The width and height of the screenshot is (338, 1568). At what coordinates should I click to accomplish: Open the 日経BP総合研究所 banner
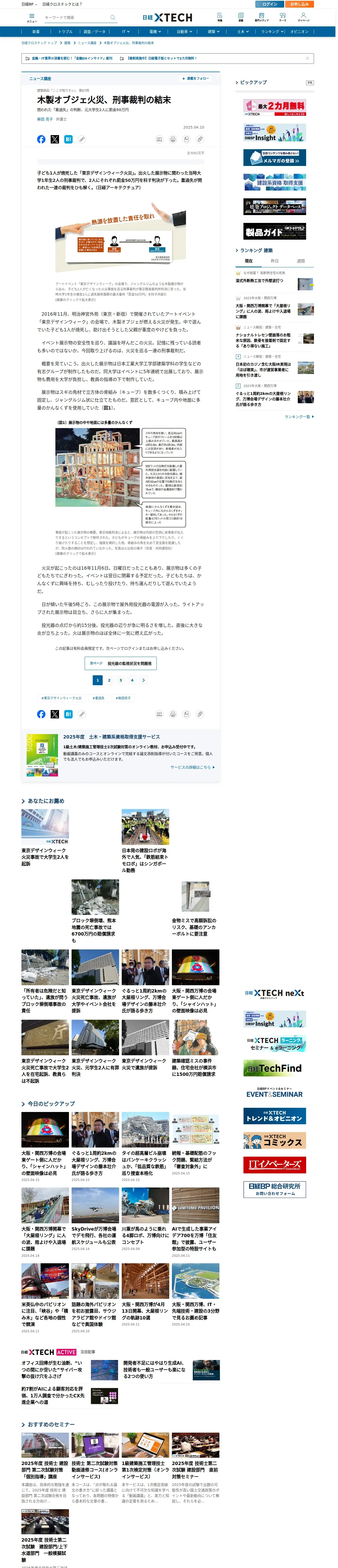pos(275,1189)
